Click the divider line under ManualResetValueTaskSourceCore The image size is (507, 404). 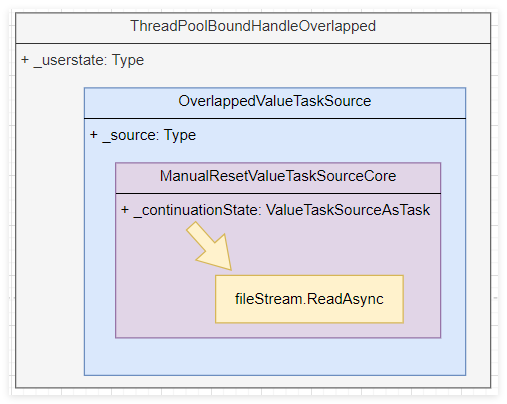point(278,193)
